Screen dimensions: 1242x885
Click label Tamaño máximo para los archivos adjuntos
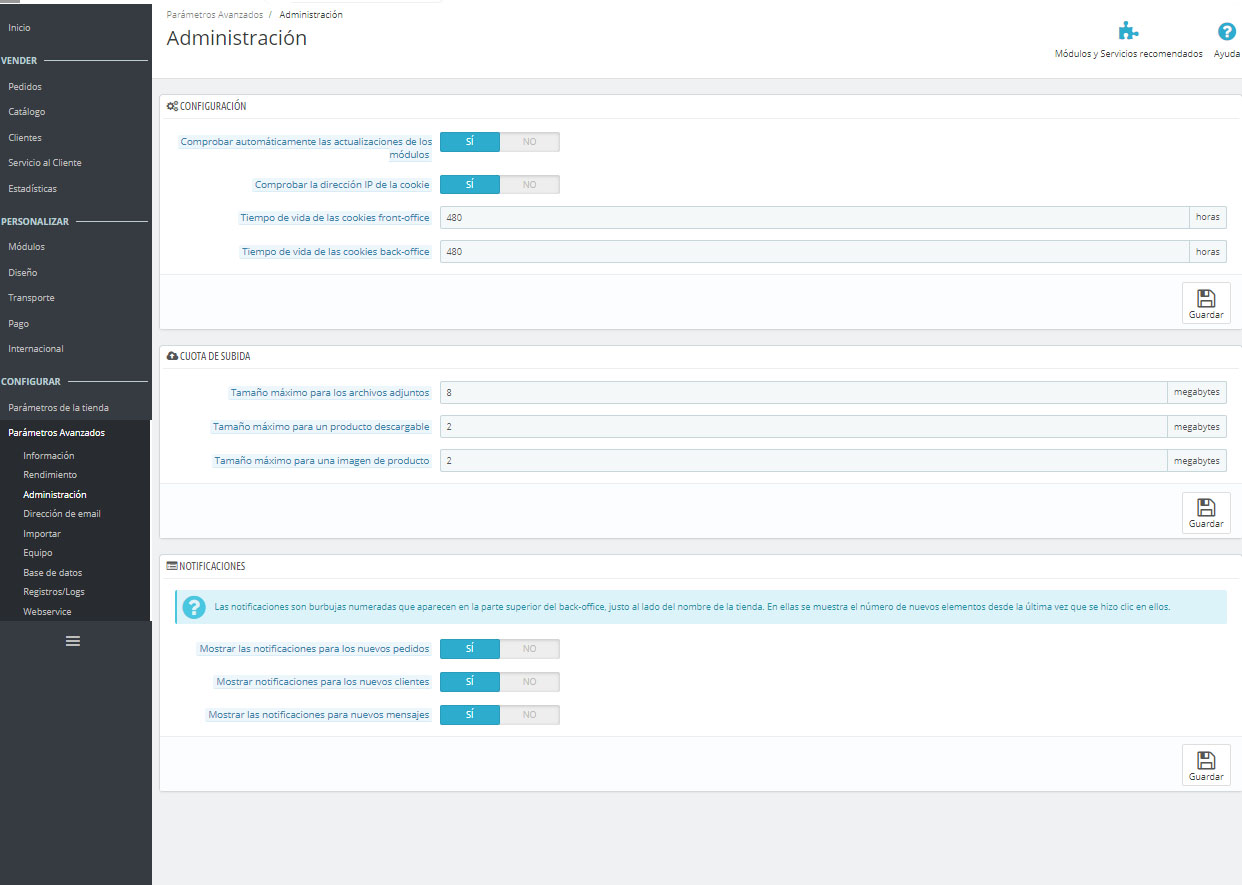point(330,393)
